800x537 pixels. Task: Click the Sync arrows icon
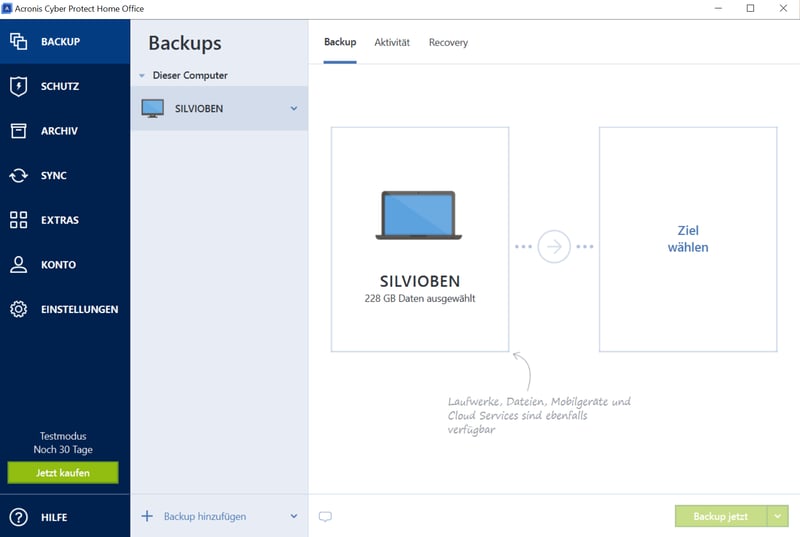click(18, 175)
